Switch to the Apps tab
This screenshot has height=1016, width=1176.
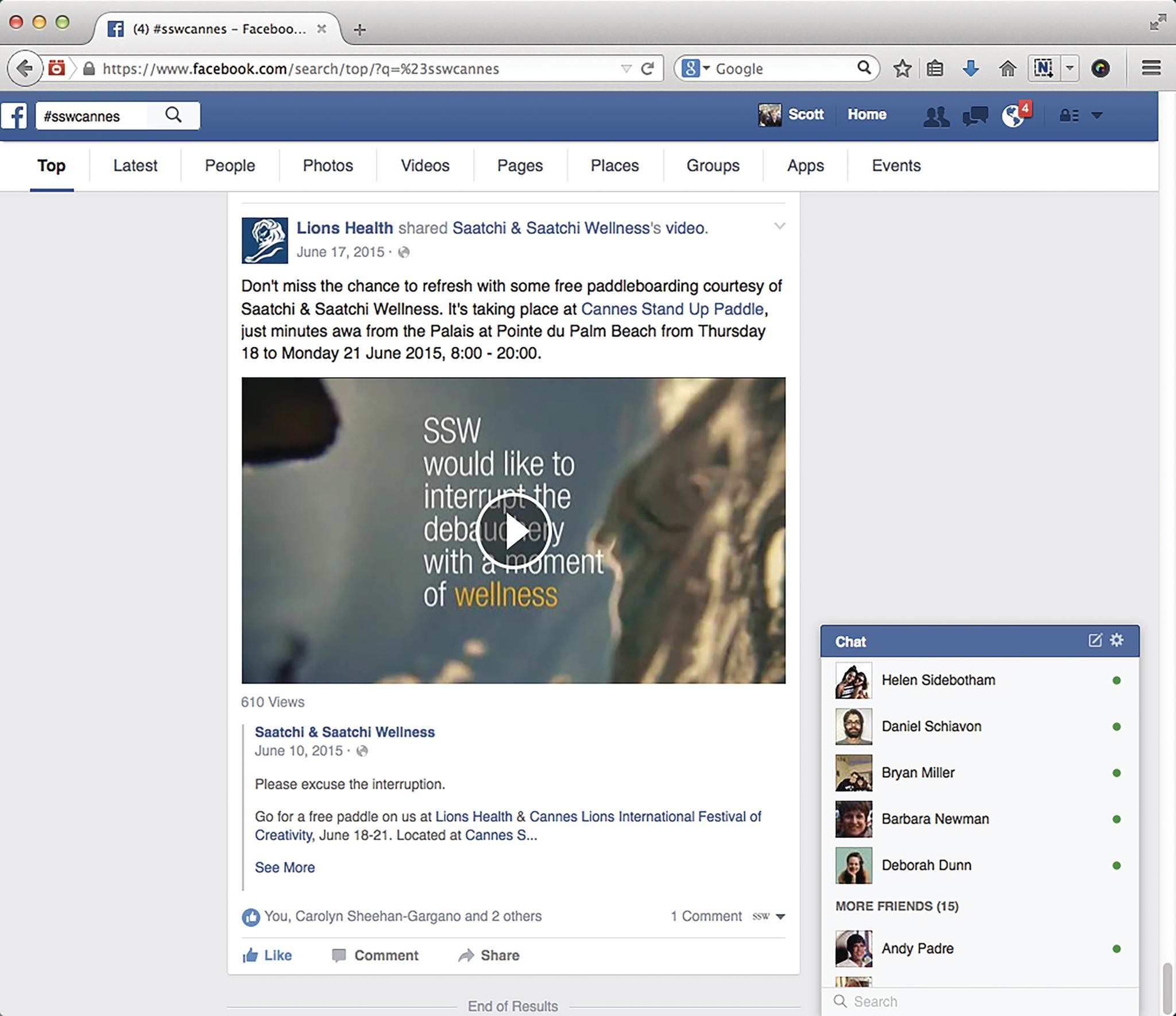click(806, 166)
